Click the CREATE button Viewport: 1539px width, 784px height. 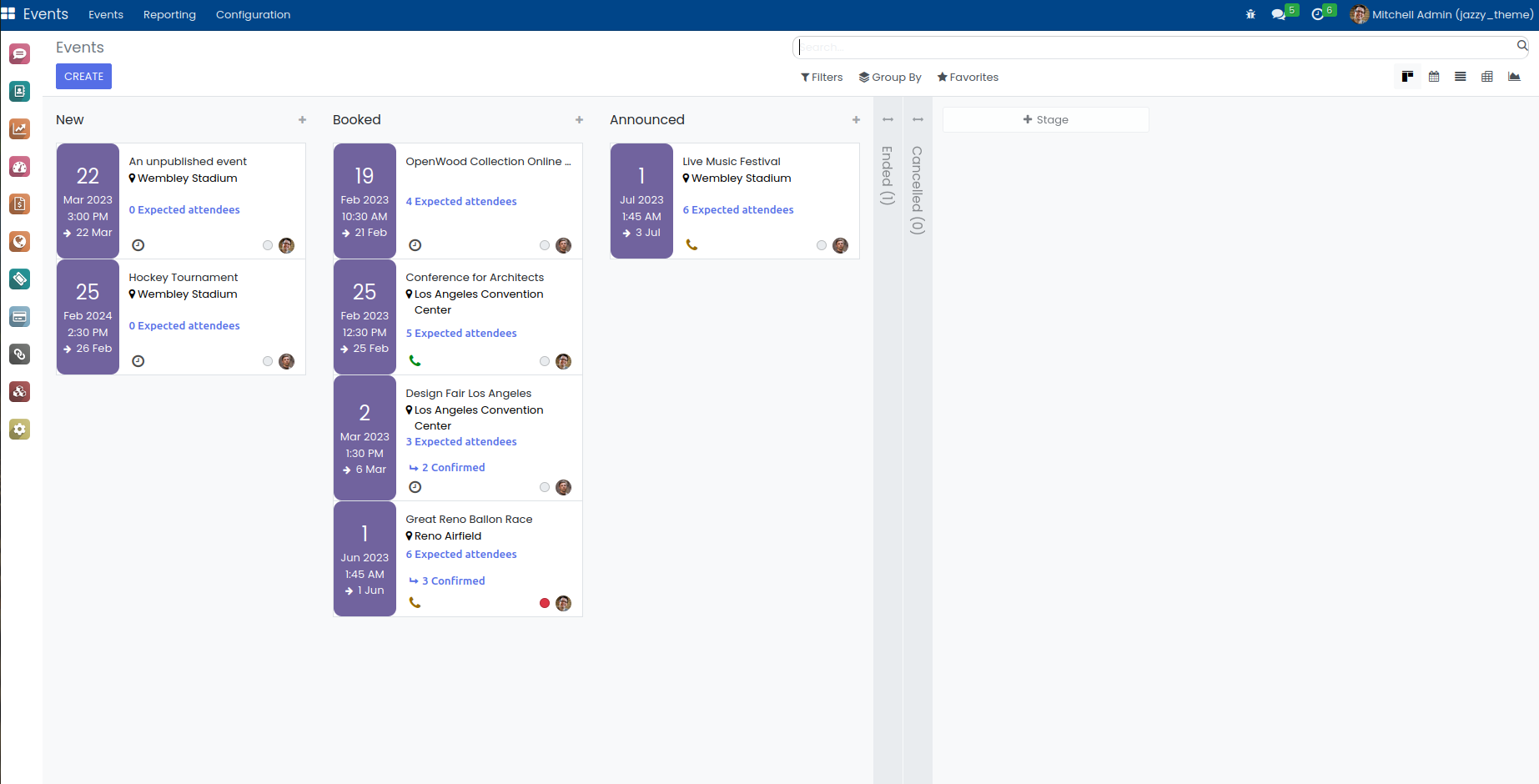83,76
